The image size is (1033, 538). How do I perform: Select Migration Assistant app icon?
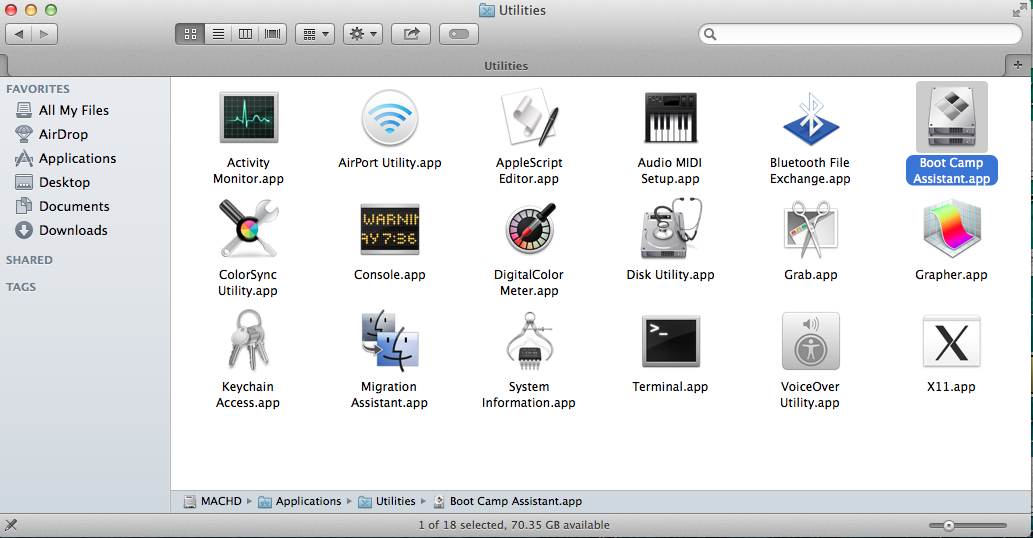(389, 340)
